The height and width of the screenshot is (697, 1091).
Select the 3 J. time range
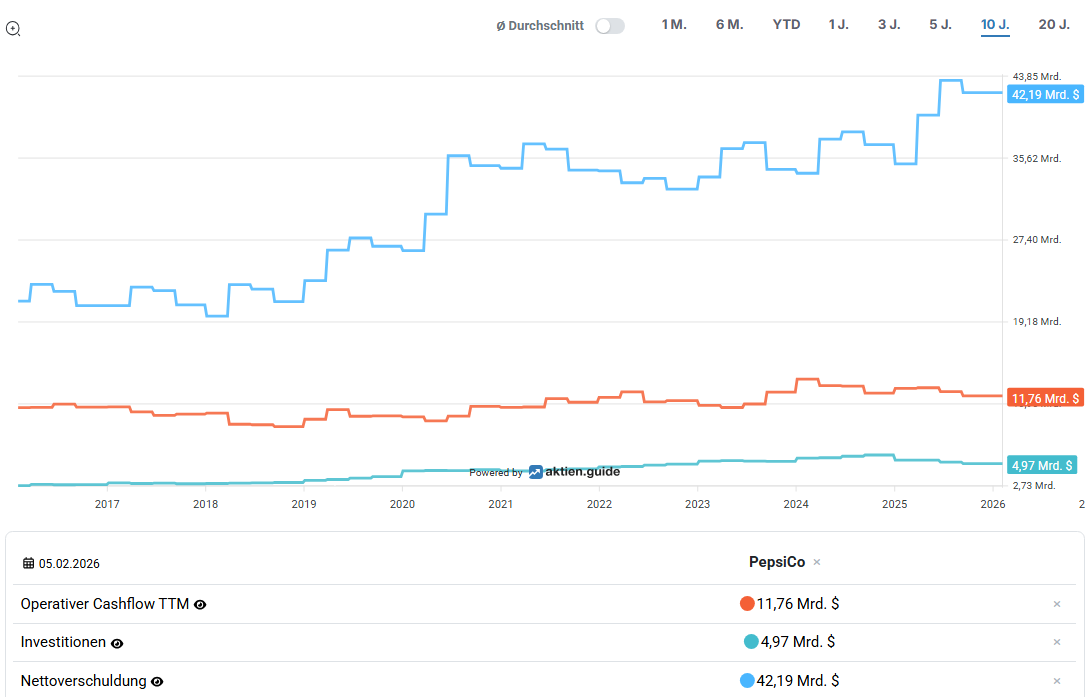pos(889,25)
